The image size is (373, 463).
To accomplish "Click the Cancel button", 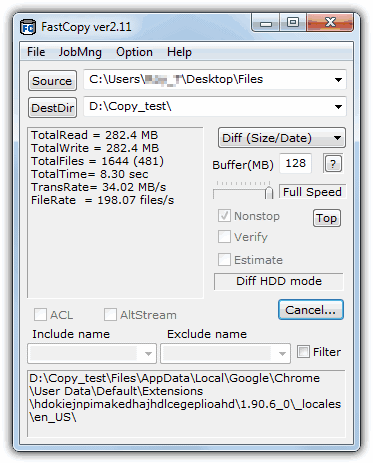I will 311,310.
